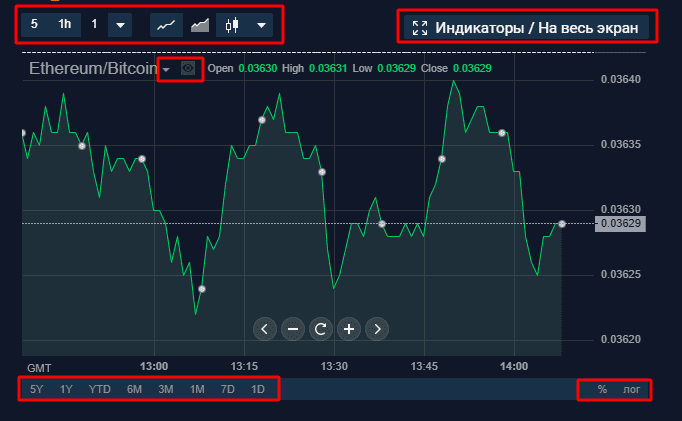Click the current price label 0.03629
This screenshot has width=682, height=421.
[x=620, y=224]
